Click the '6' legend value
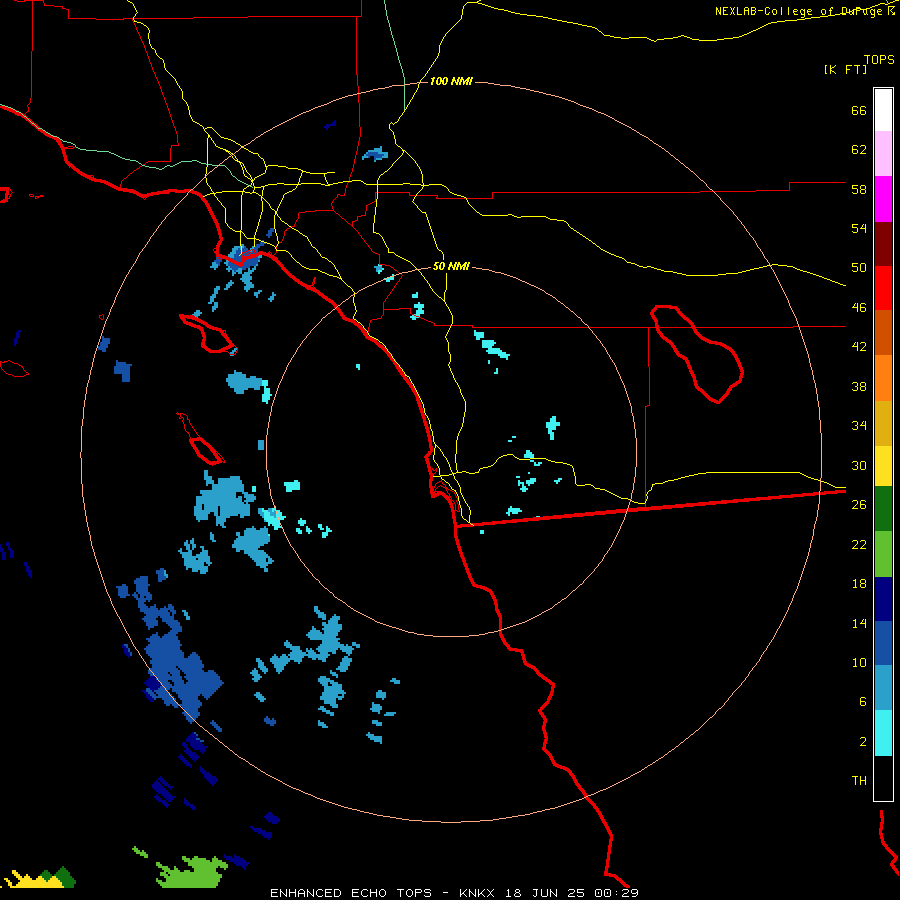Image resolution: width=900 pixels, height=900 pixels. [x=863, y=701]
